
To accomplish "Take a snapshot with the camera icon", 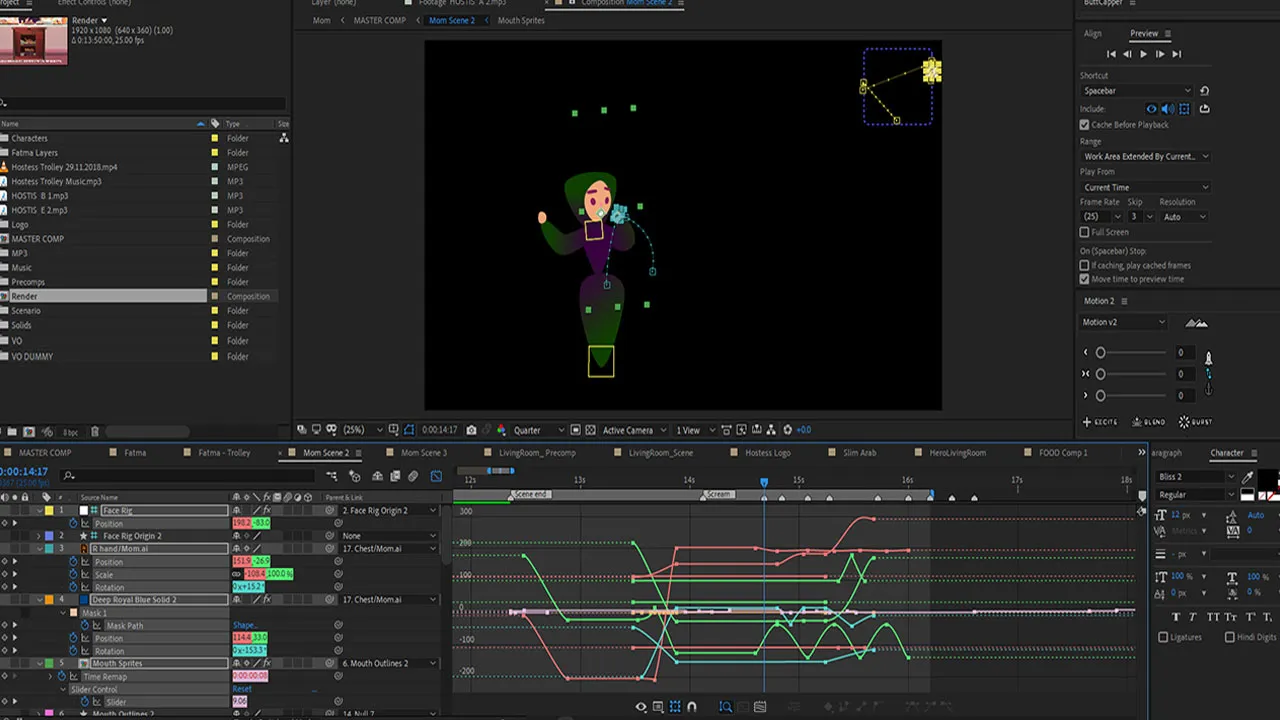I will point(471,430).
